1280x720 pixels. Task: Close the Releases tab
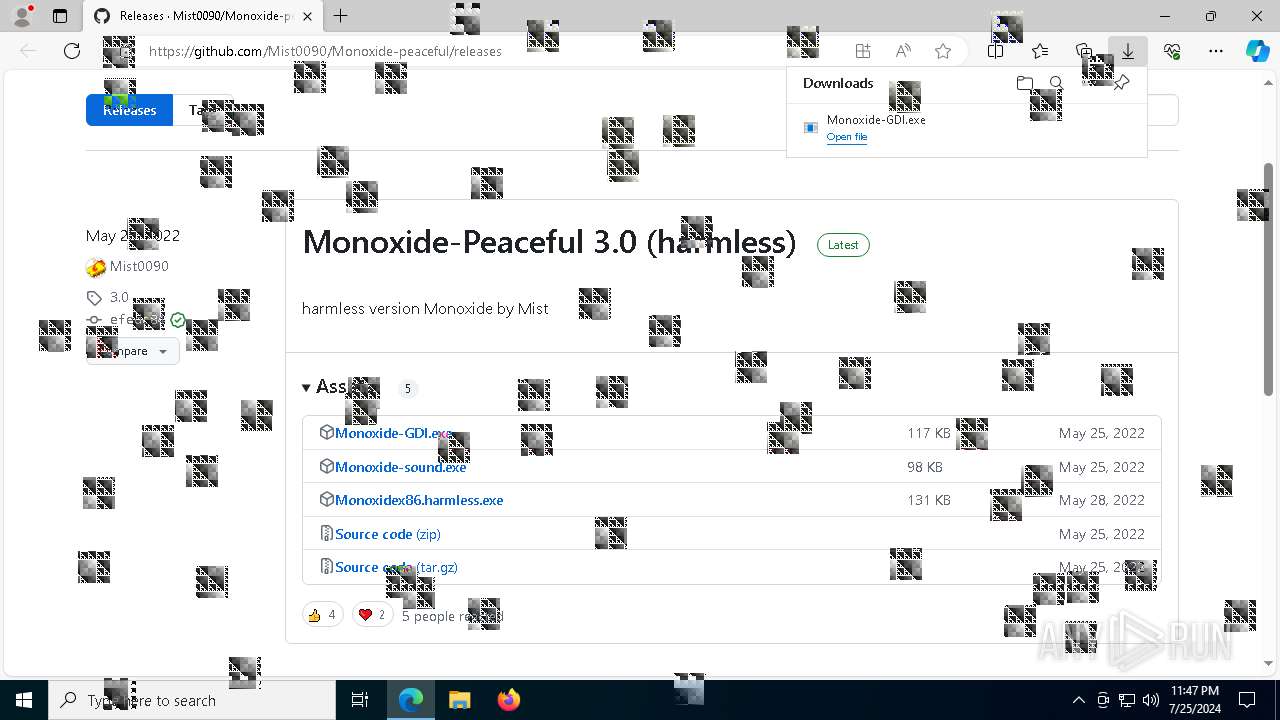coord(308,16)
